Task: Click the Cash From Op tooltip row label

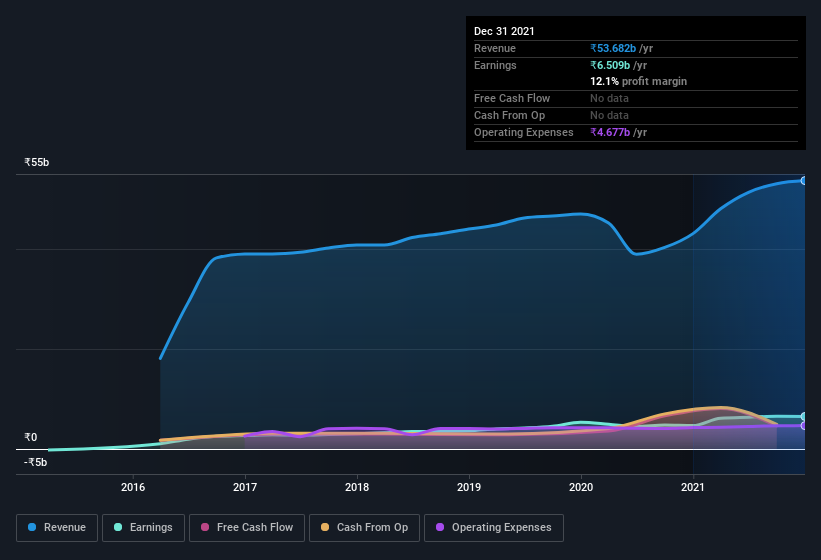Action: pos(509,115)
